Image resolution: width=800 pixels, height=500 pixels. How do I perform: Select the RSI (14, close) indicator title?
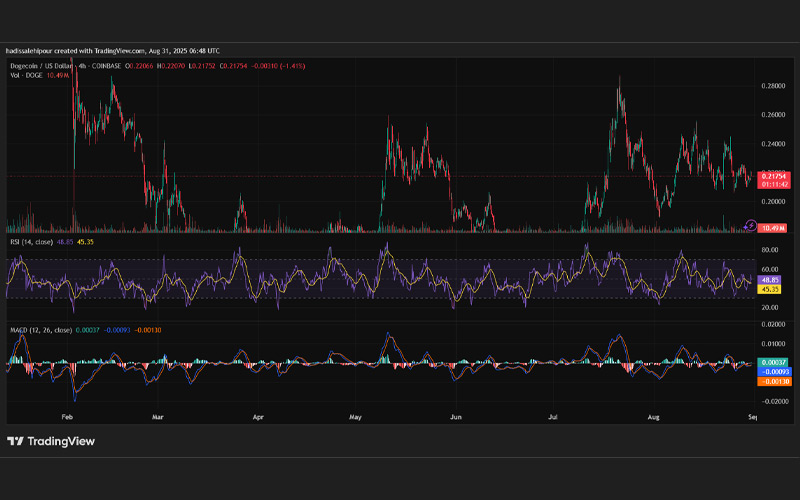point(32,242)
